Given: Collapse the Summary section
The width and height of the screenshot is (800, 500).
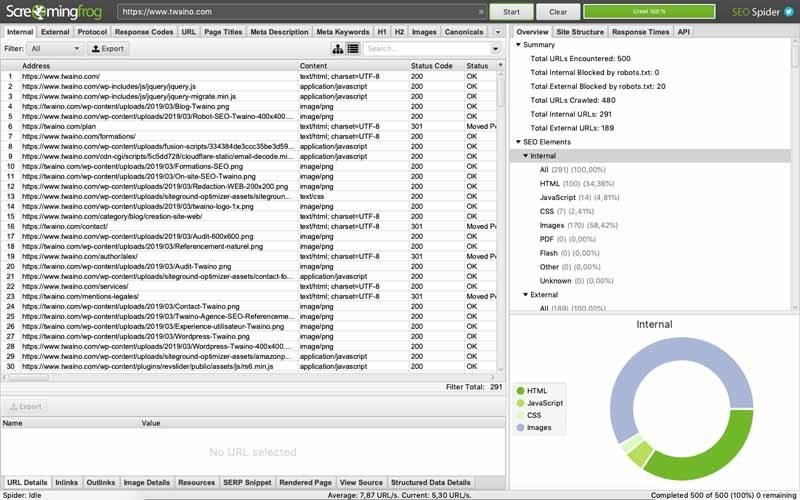Looking at the screenshot, I should click(518, 44).
